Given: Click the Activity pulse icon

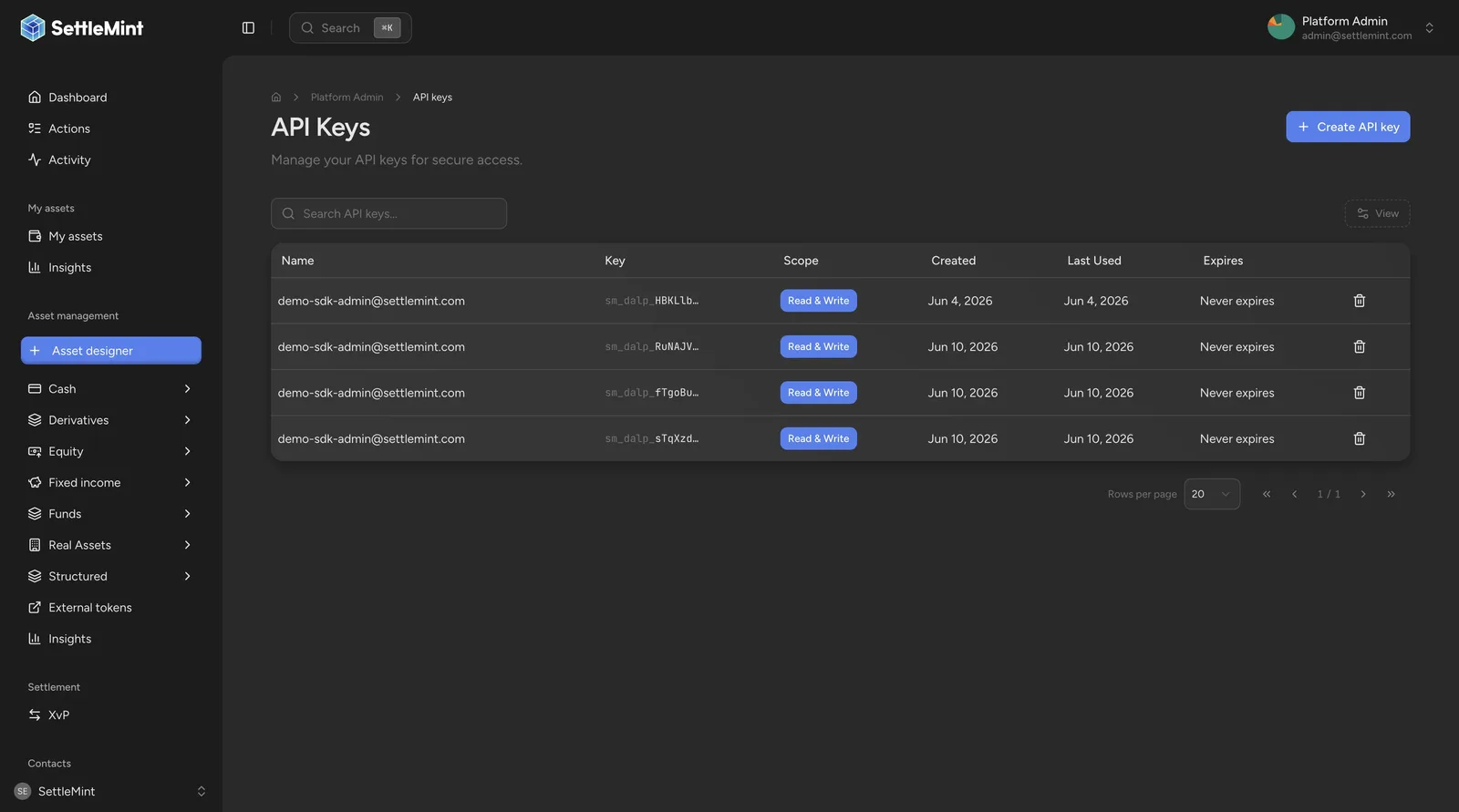Looking at the screenshot, I should tap(35, 159).
